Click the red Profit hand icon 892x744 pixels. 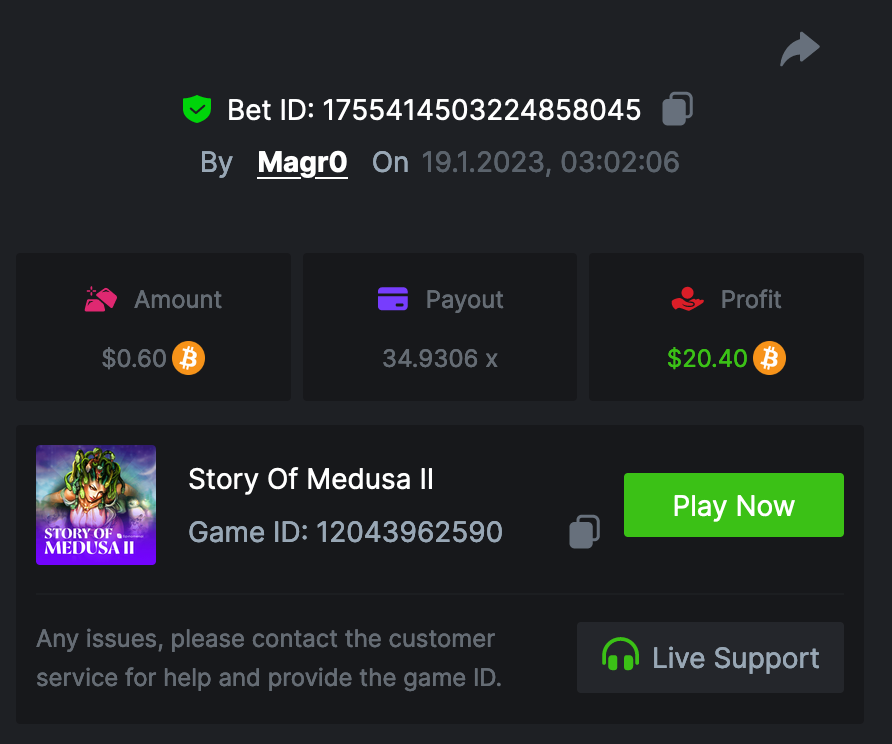point(688,299)
